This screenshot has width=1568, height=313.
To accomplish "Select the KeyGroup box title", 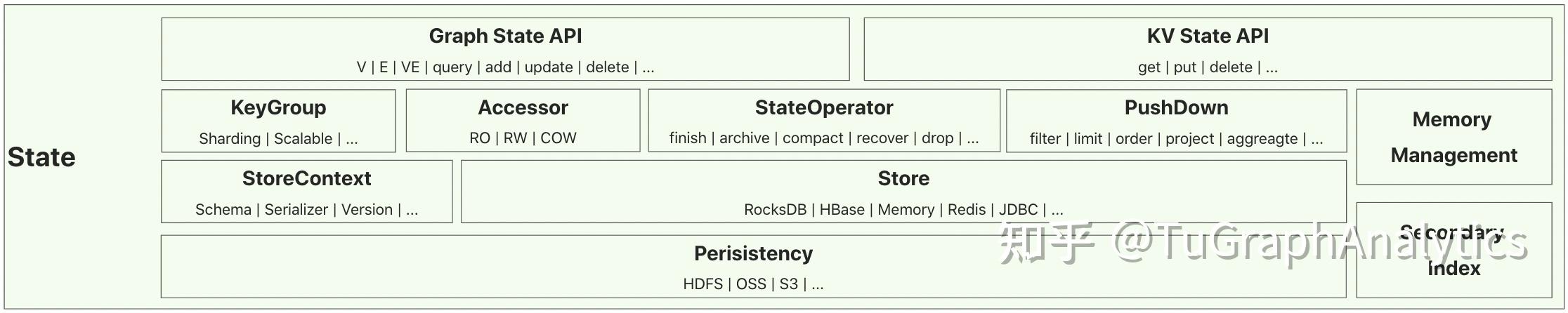I will (x=278, y=107).
